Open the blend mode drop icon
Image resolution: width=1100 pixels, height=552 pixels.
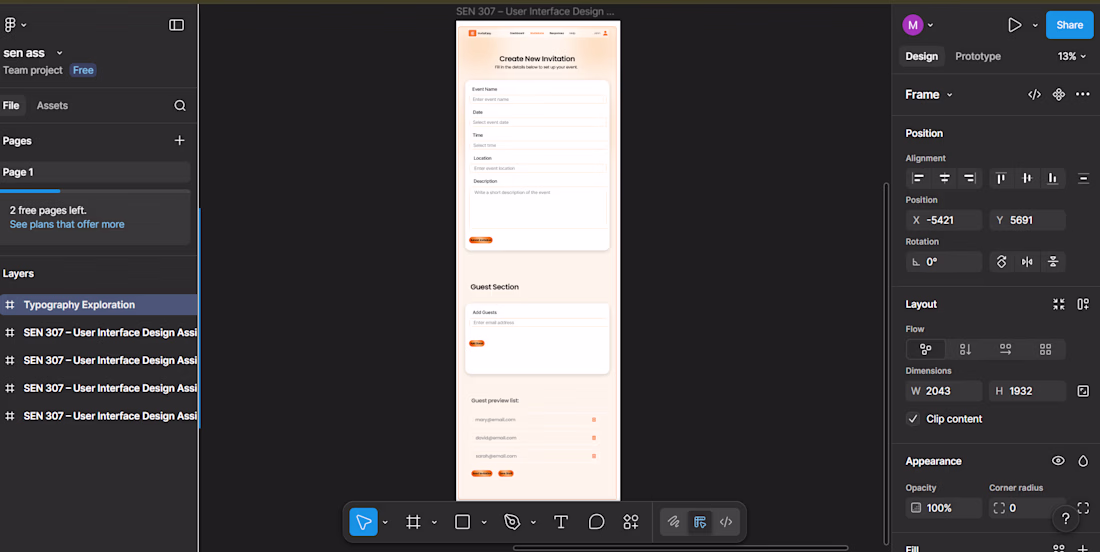point(1083,461)
